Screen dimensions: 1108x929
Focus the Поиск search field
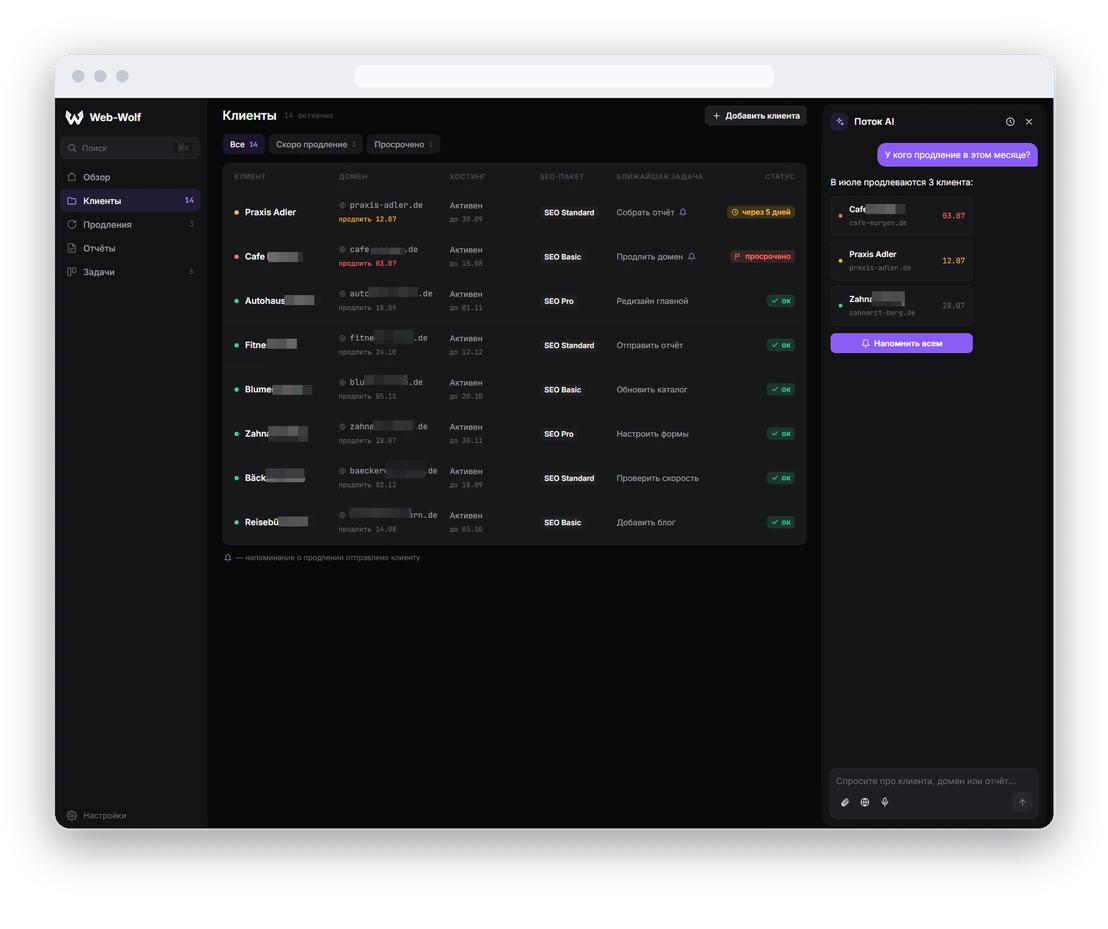pyautogui.click(x=130, y=148)
